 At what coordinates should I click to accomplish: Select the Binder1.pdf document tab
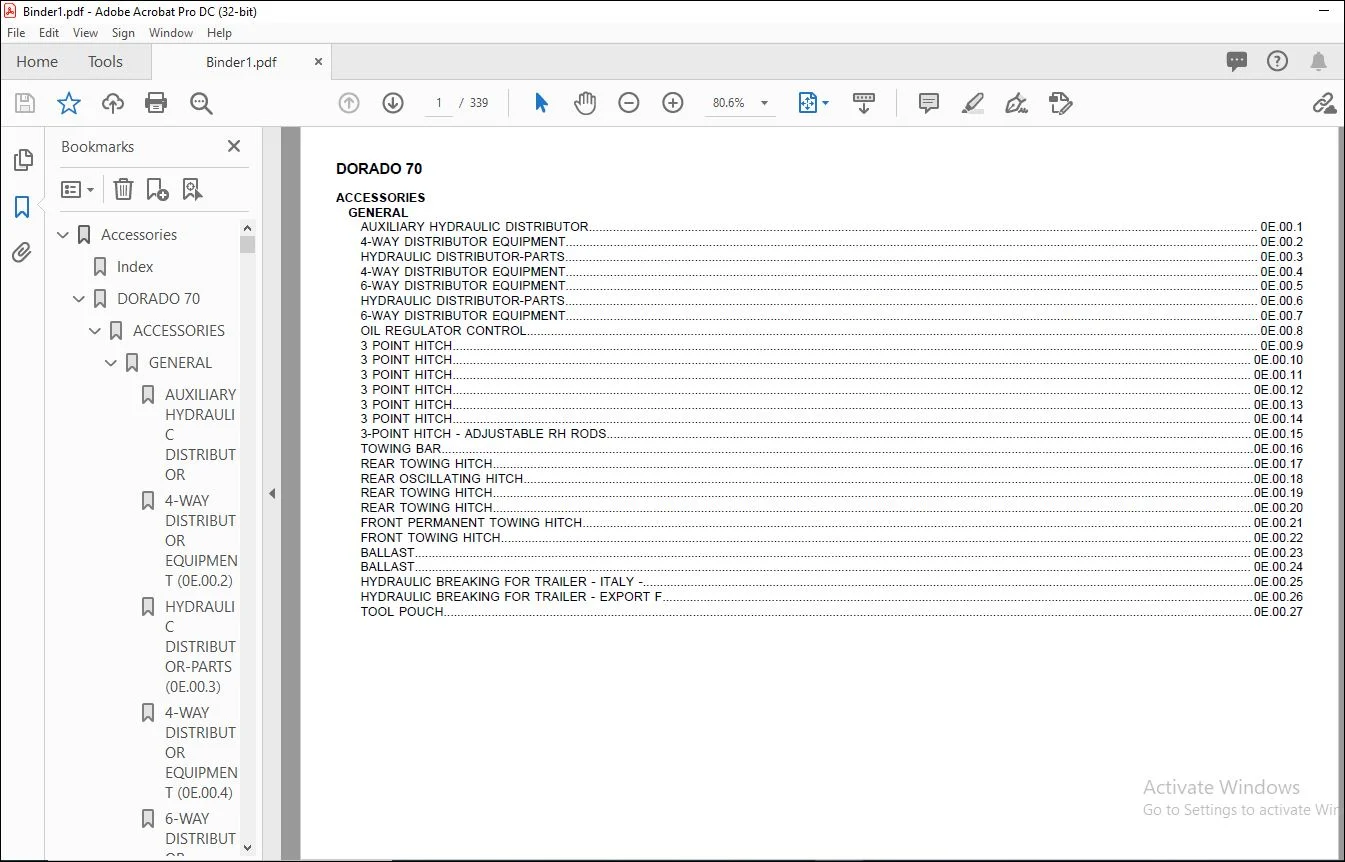pyautogui.click(x=241, y=62)
